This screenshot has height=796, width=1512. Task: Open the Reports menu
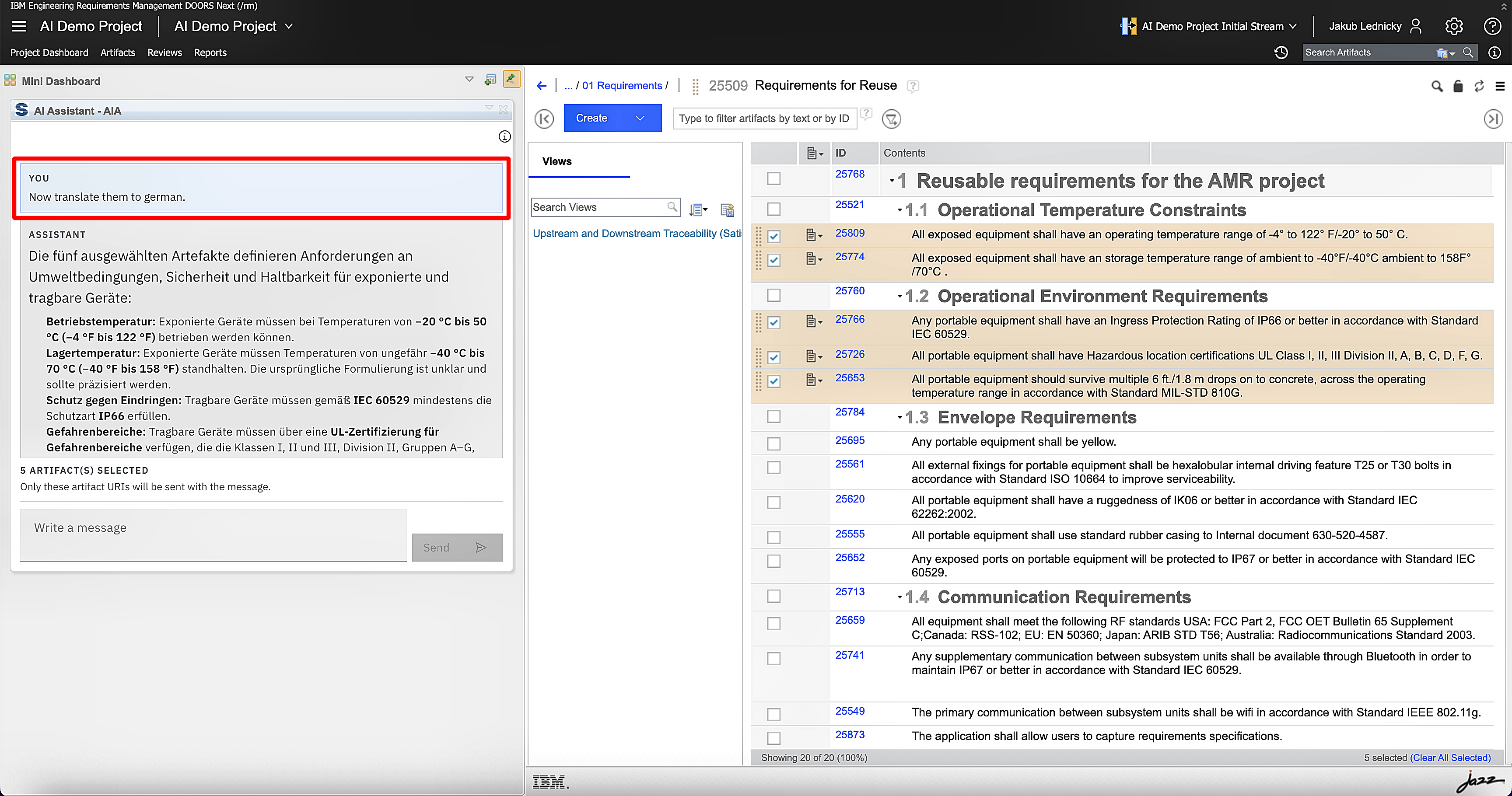point(210,53)
